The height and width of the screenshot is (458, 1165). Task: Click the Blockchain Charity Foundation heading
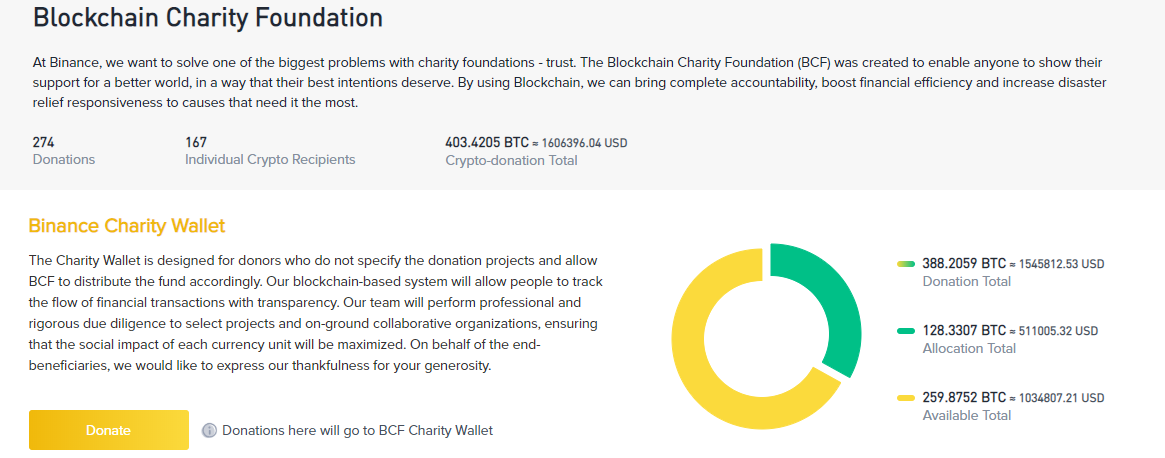pyautogui.click(x=208, y=18)
